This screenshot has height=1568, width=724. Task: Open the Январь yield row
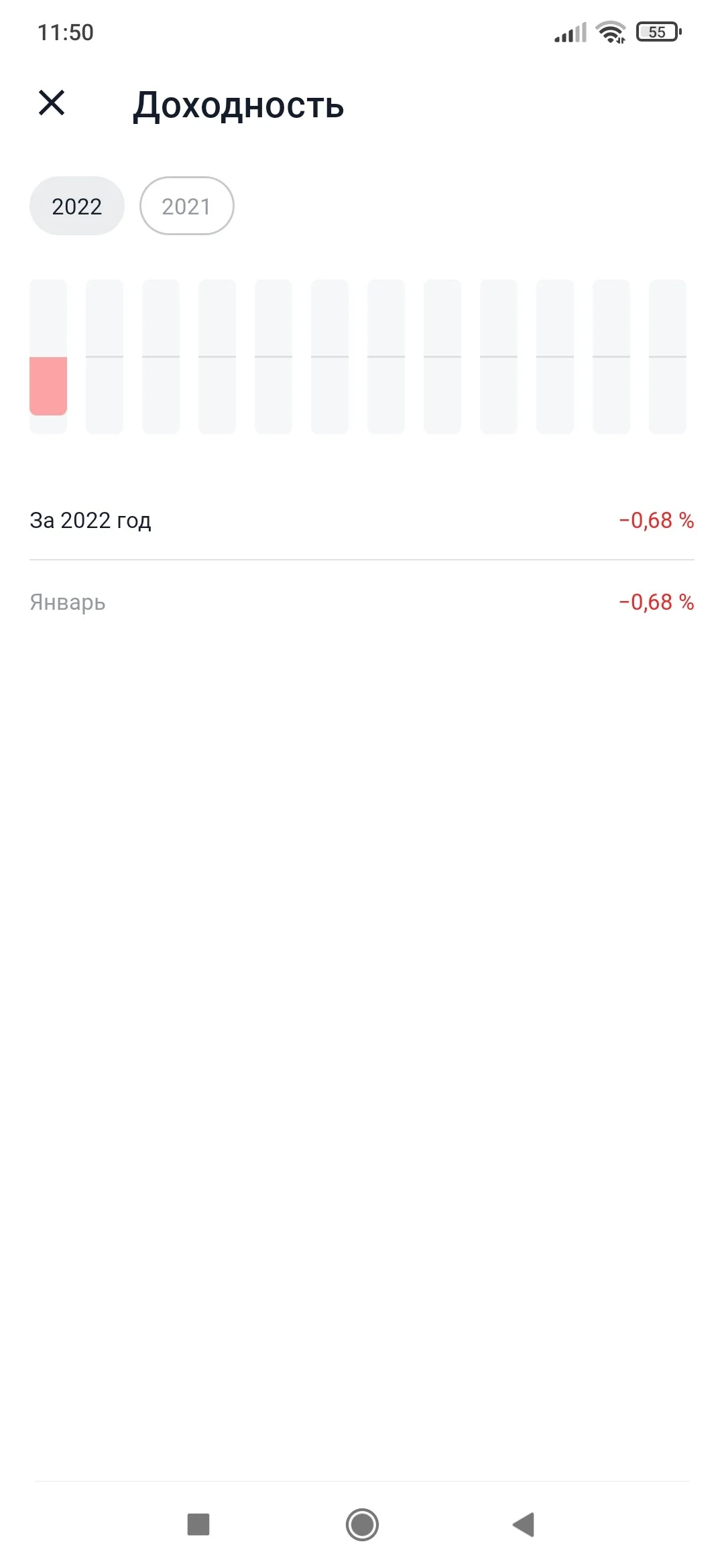[362, 602]
